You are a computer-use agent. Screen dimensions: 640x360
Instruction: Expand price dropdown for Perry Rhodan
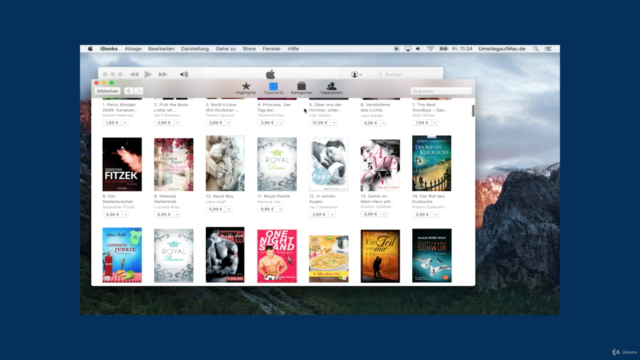pyautogui.click(x=125, y=122)
